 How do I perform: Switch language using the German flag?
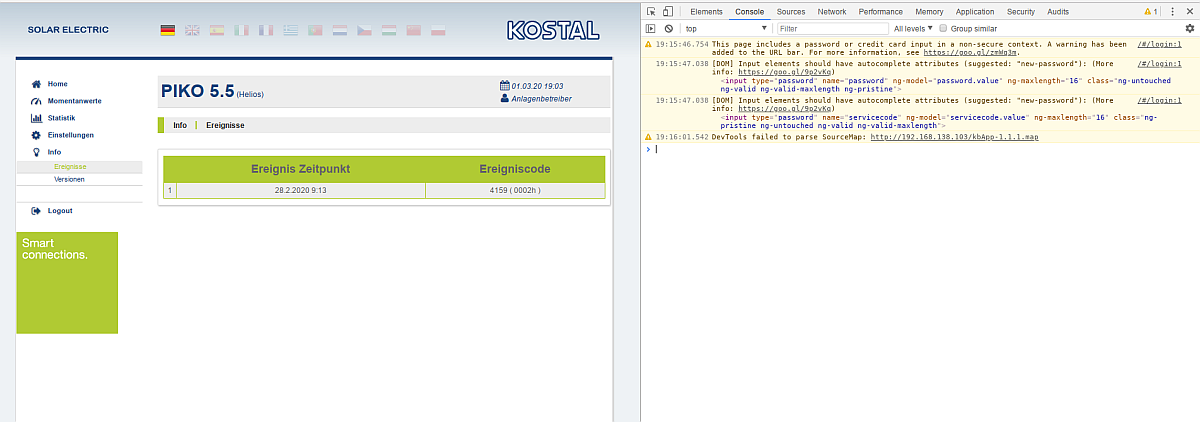(x=168, y=31)
